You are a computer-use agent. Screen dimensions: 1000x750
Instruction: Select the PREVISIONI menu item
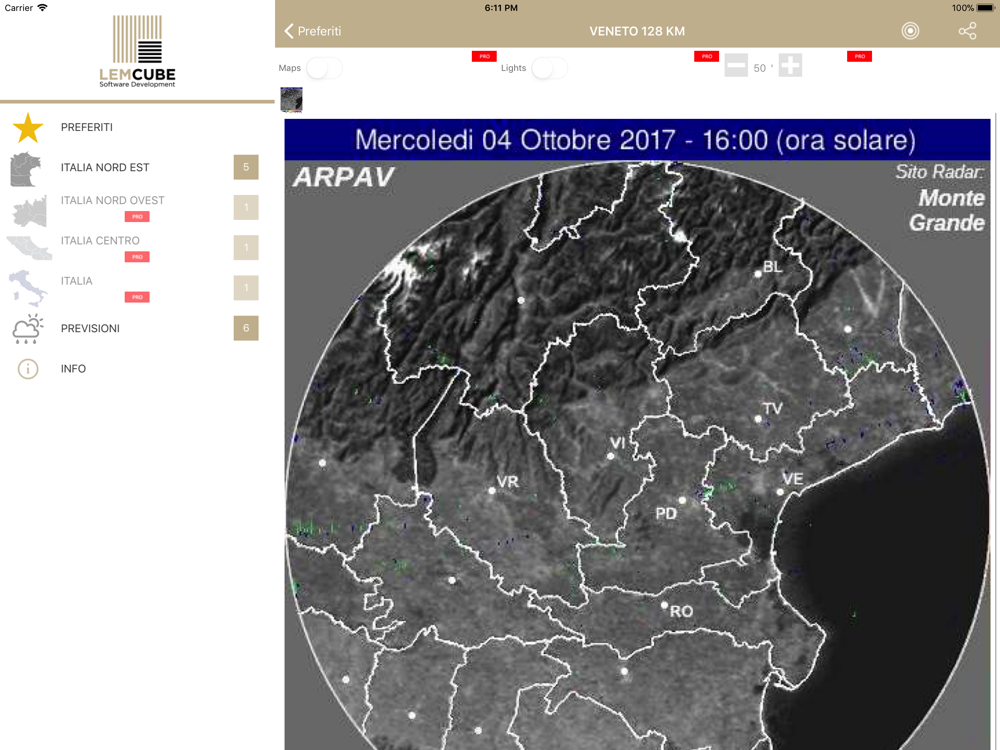90,328
